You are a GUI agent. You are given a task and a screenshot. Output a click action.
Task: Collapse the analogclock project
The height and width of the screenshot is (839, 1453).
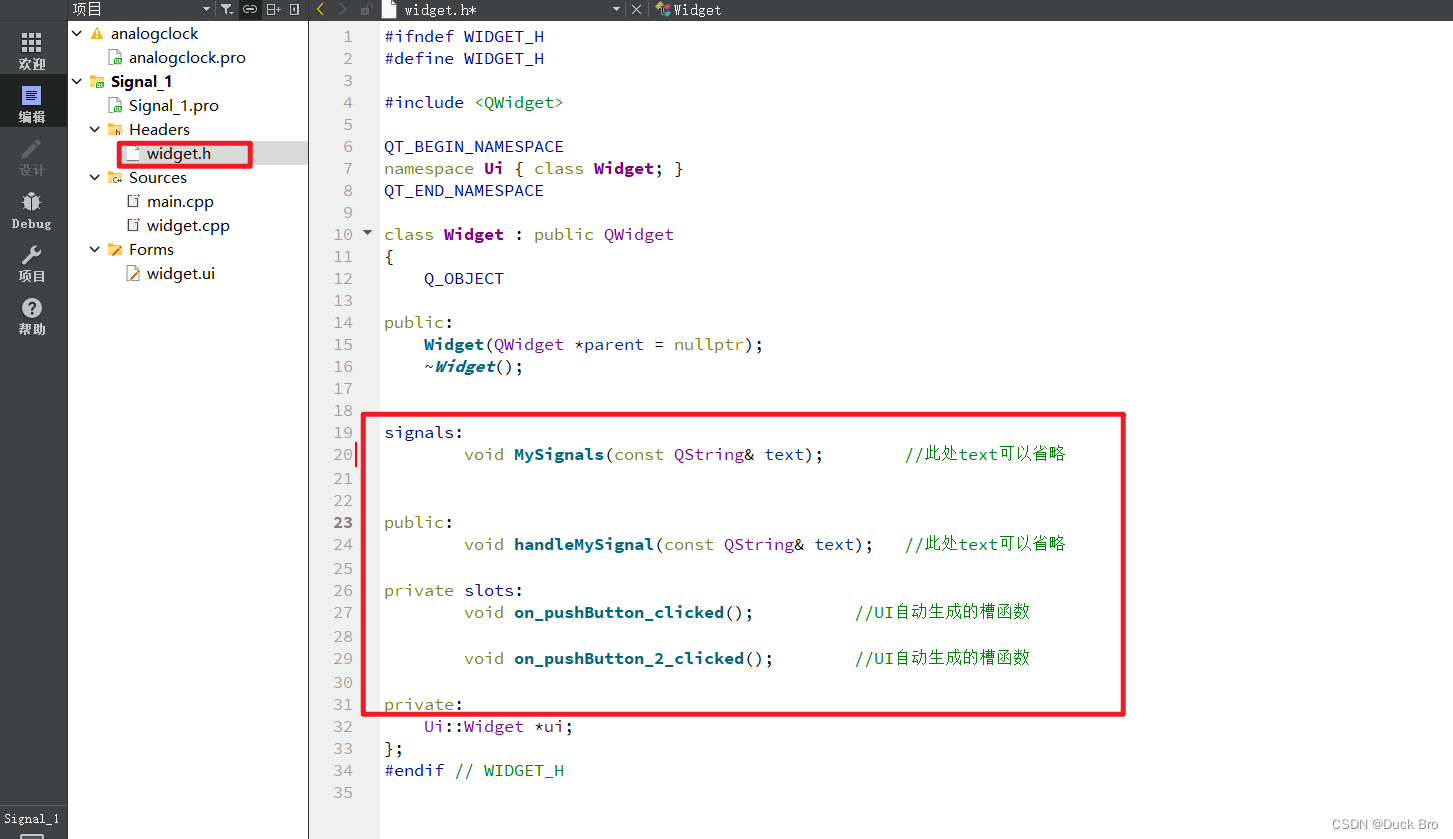(76, 33)
